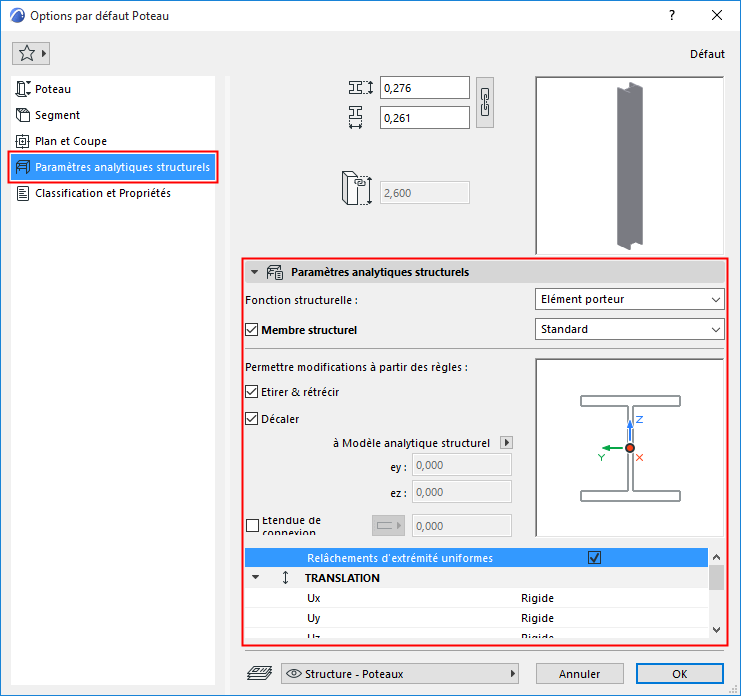This screenshot has width=741, height=696.
Task: Click the layer icon beside Structure - Poteaux
Action: 259,673
